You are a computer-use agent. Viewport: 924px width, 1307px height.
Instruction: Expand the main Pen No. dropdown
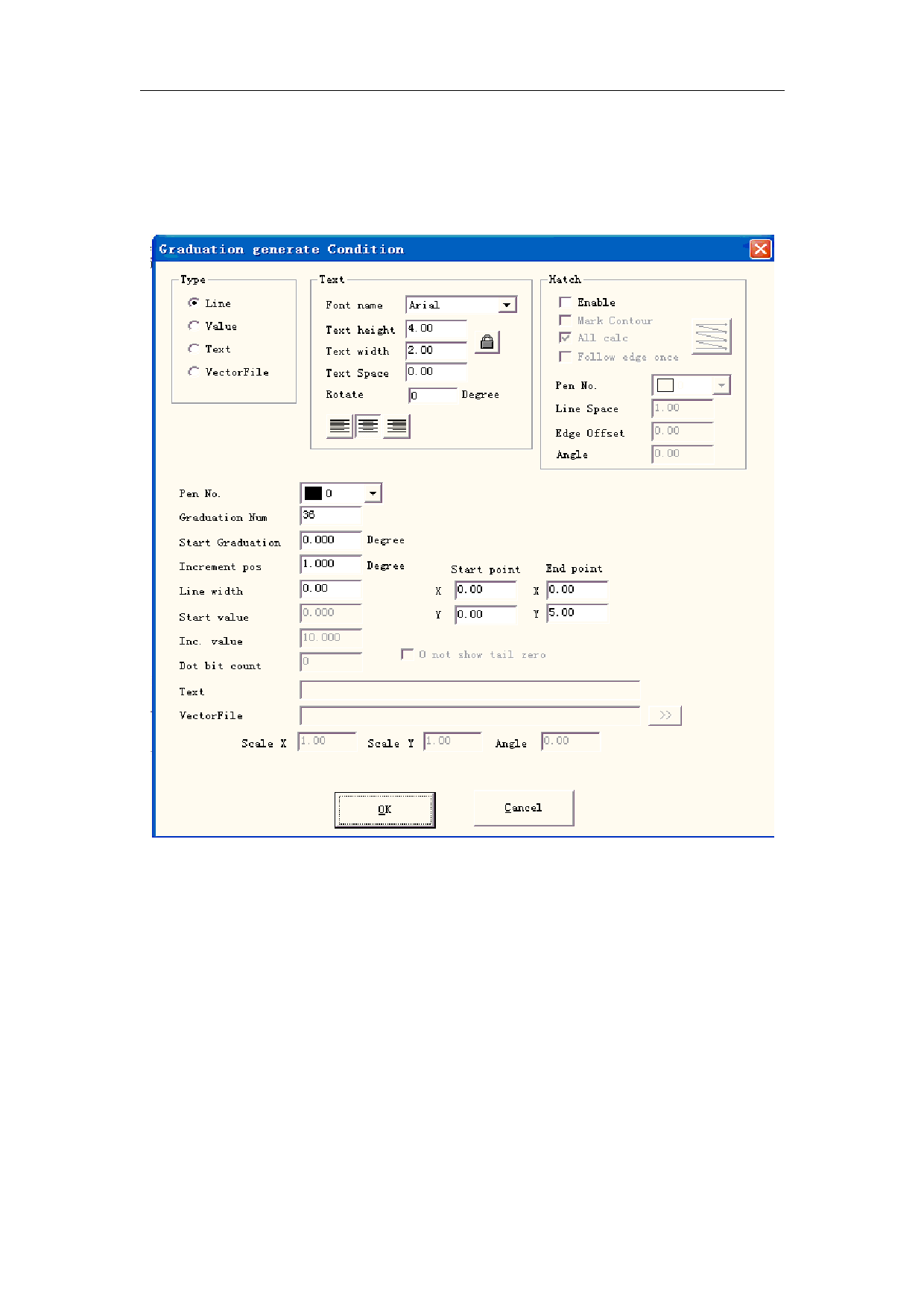(x=373, y=493)
